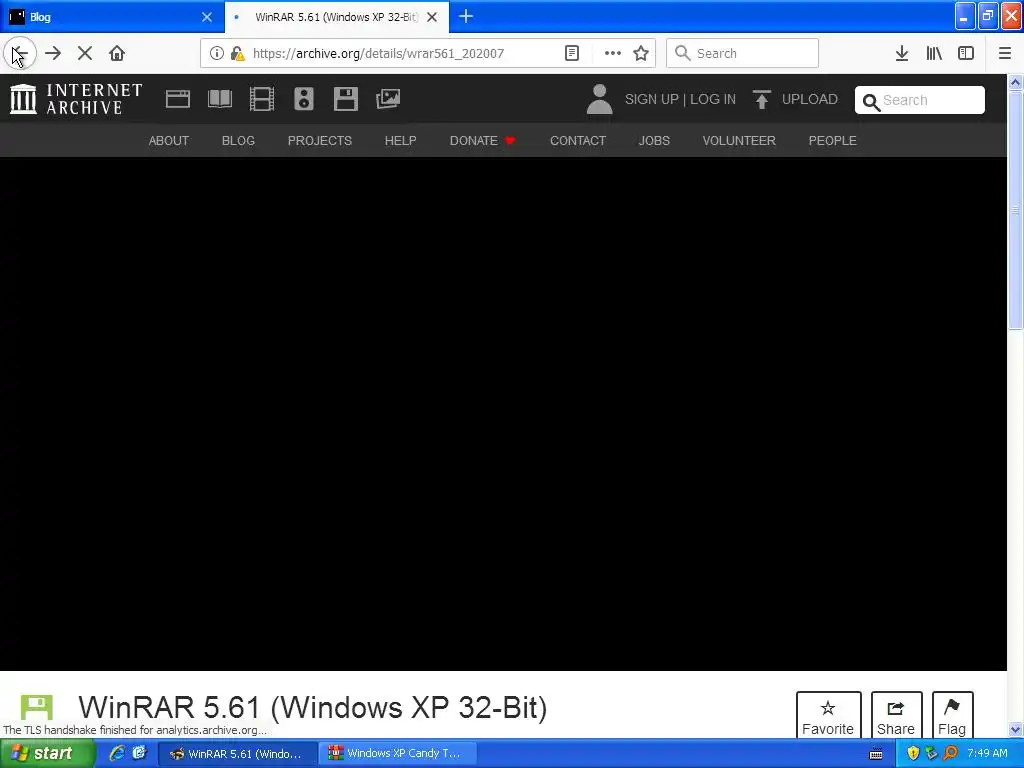
Task: Open the Video film strip icon
Action: 262,99
